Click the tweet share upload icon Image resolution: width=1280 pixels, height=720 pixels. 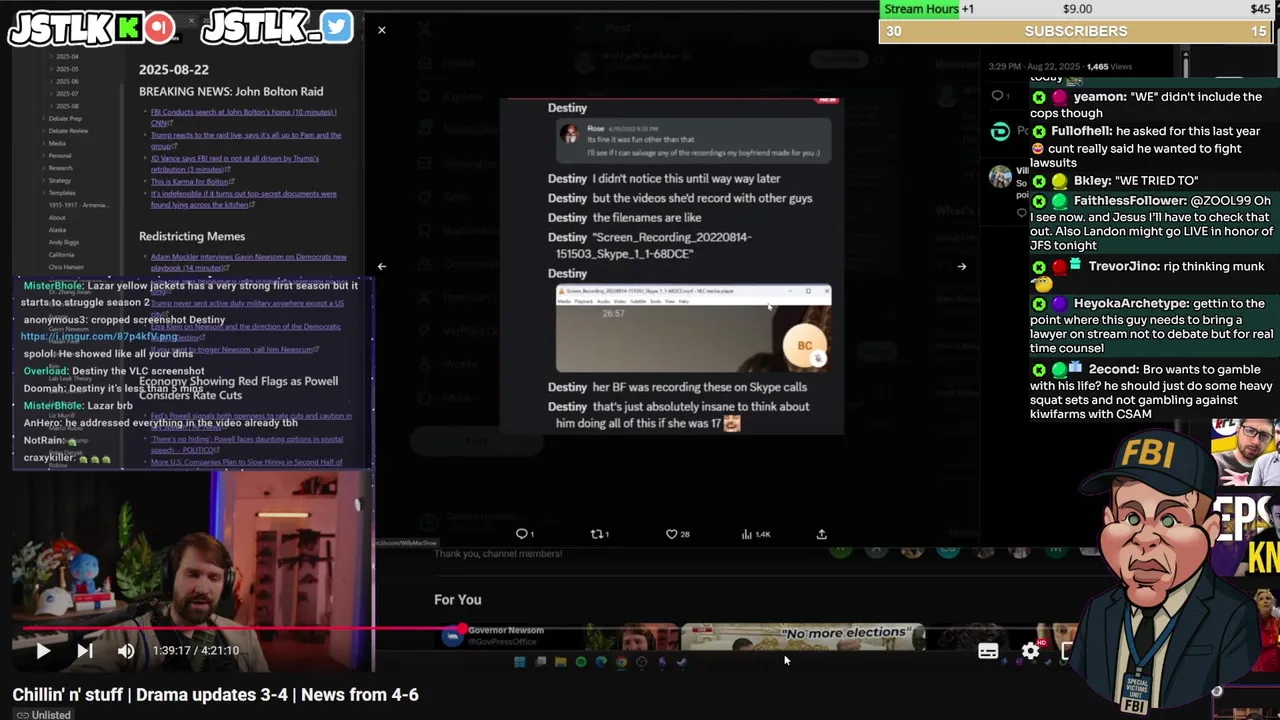click(x=822, y=534)
